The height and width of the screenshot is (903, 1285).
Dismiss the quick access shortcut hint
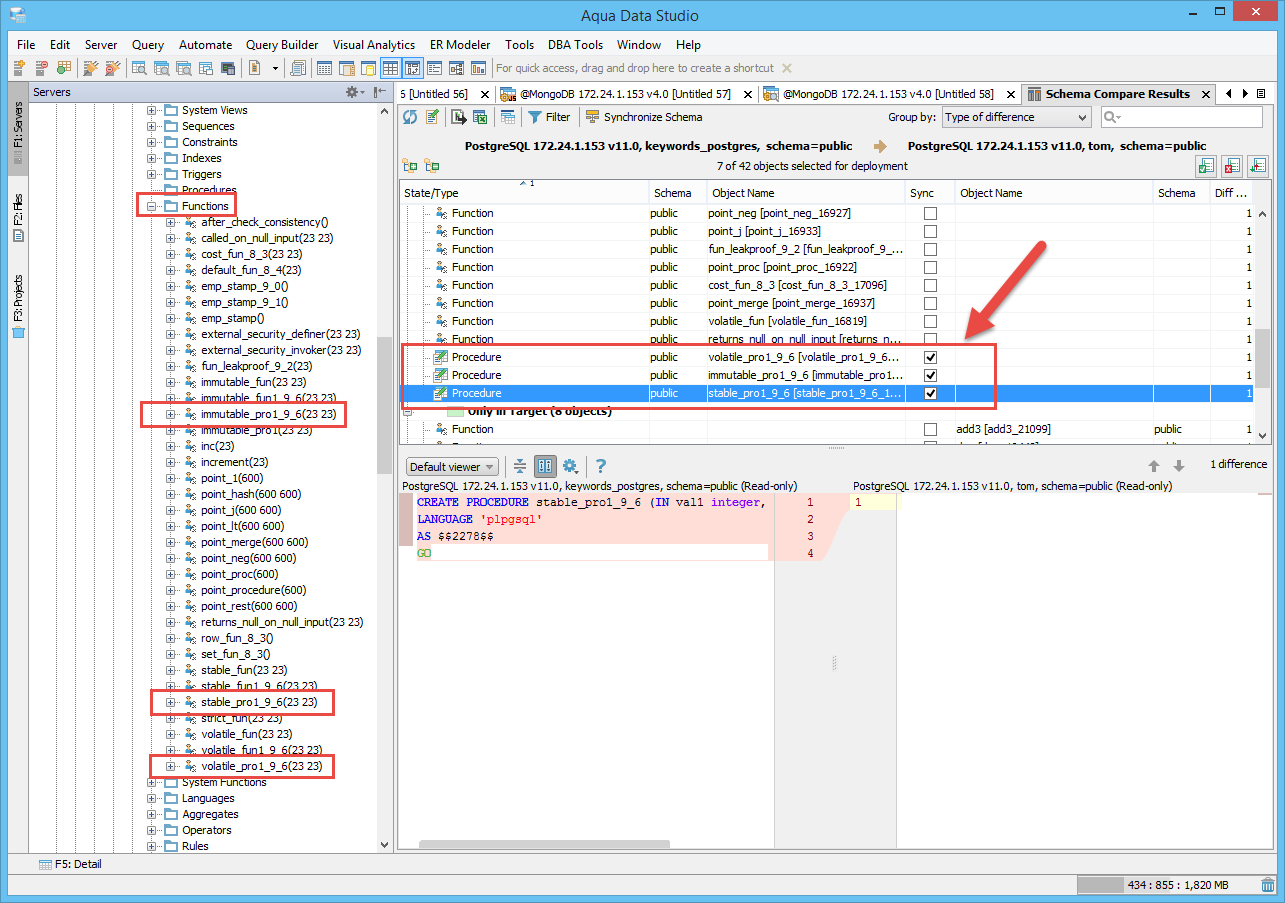click(x=786, y=68)
